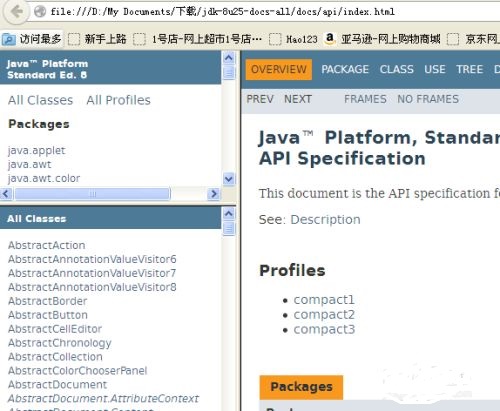The width and height of the screenshot is (500, 411).
Task: Select the TREE navigation tab
Action: 469,69
